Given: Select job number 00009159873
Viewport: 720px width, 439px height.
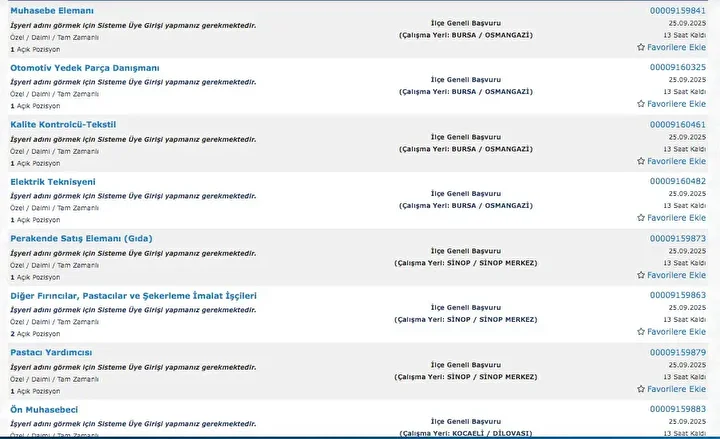Looking at the screenshot, I should (x=677, y=238).
